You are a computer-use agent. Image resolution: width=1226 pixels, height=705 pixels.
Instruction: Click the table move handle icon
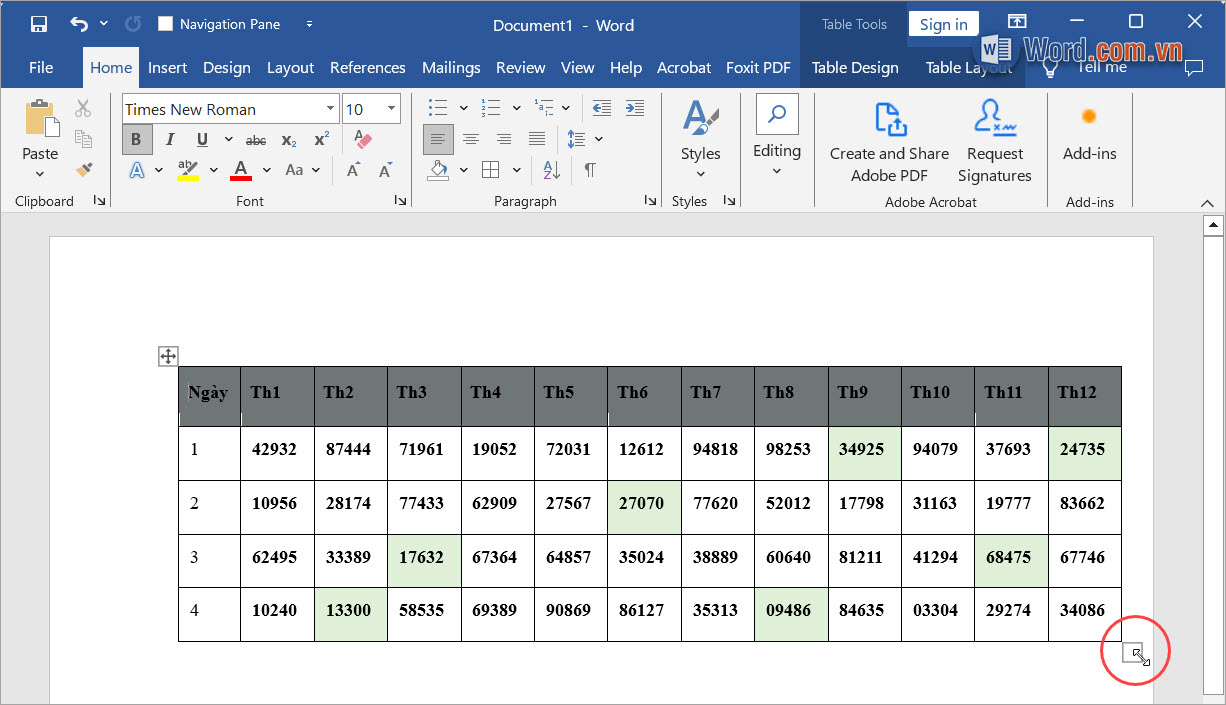(168, 356)
